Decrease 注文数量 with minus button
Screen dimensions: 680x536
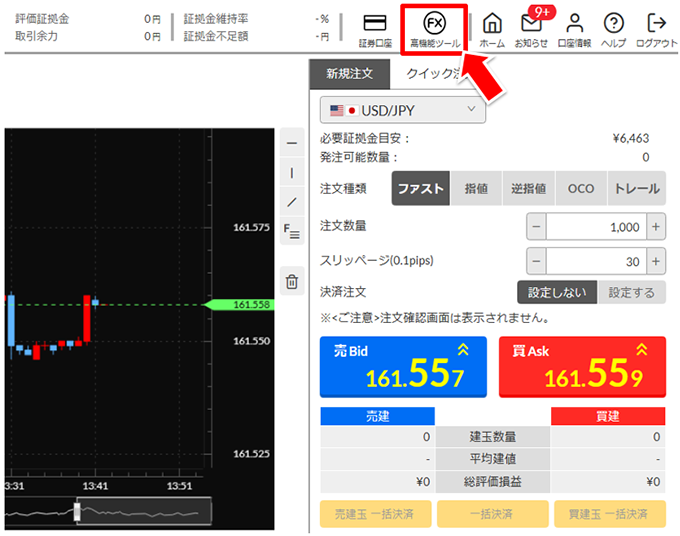click(x=536, y=226)
